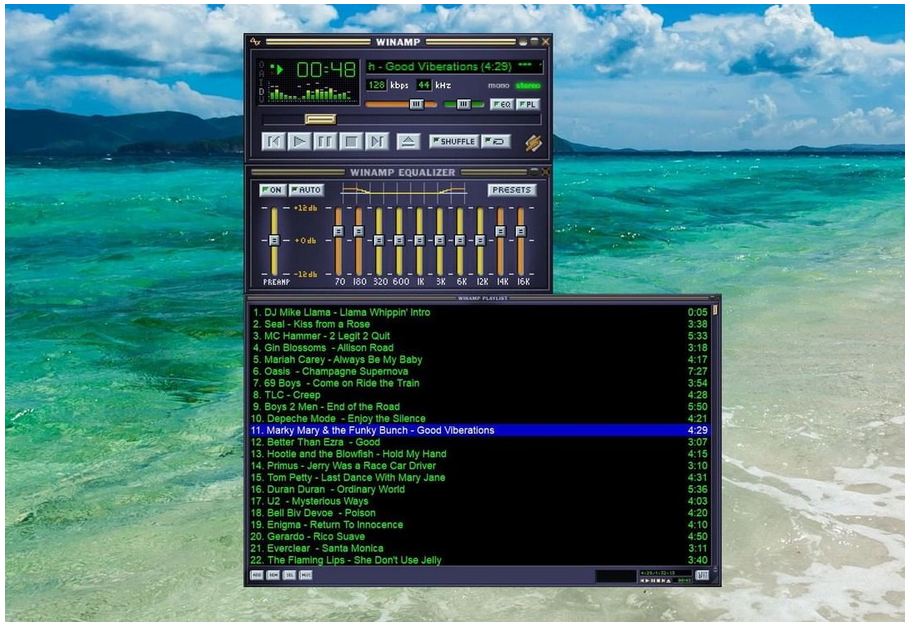
Task: Toggle the Repeat button
Action: click(496, 141)
